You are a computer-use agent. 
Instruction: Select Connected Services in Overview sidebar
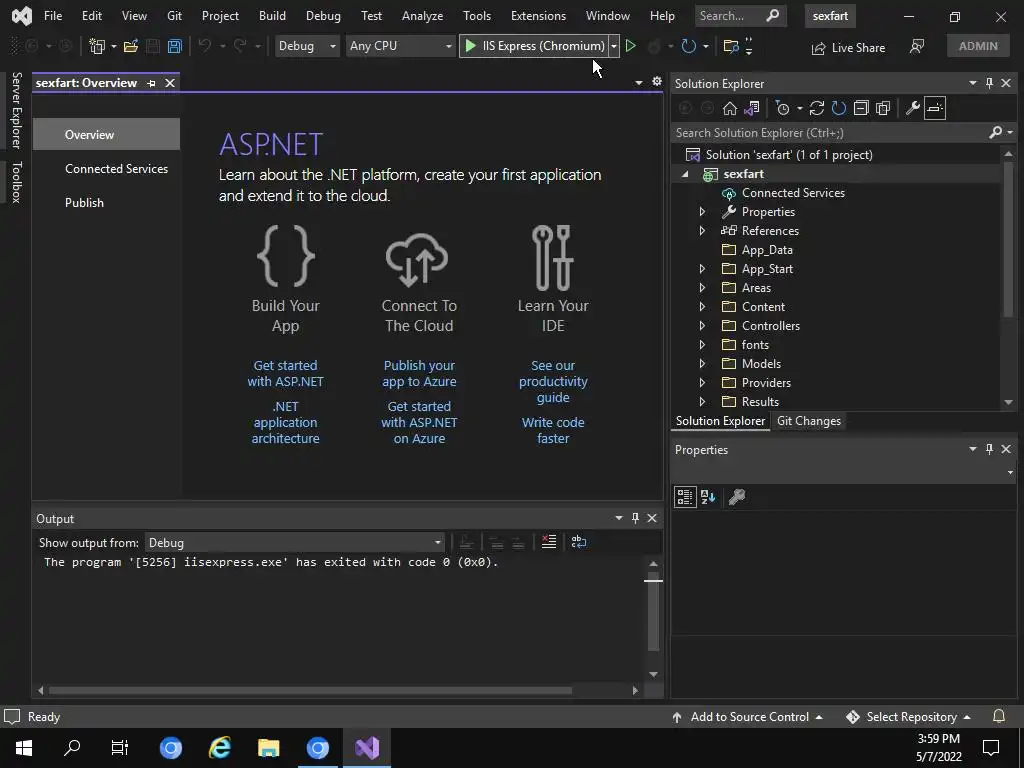pos(116,168)
